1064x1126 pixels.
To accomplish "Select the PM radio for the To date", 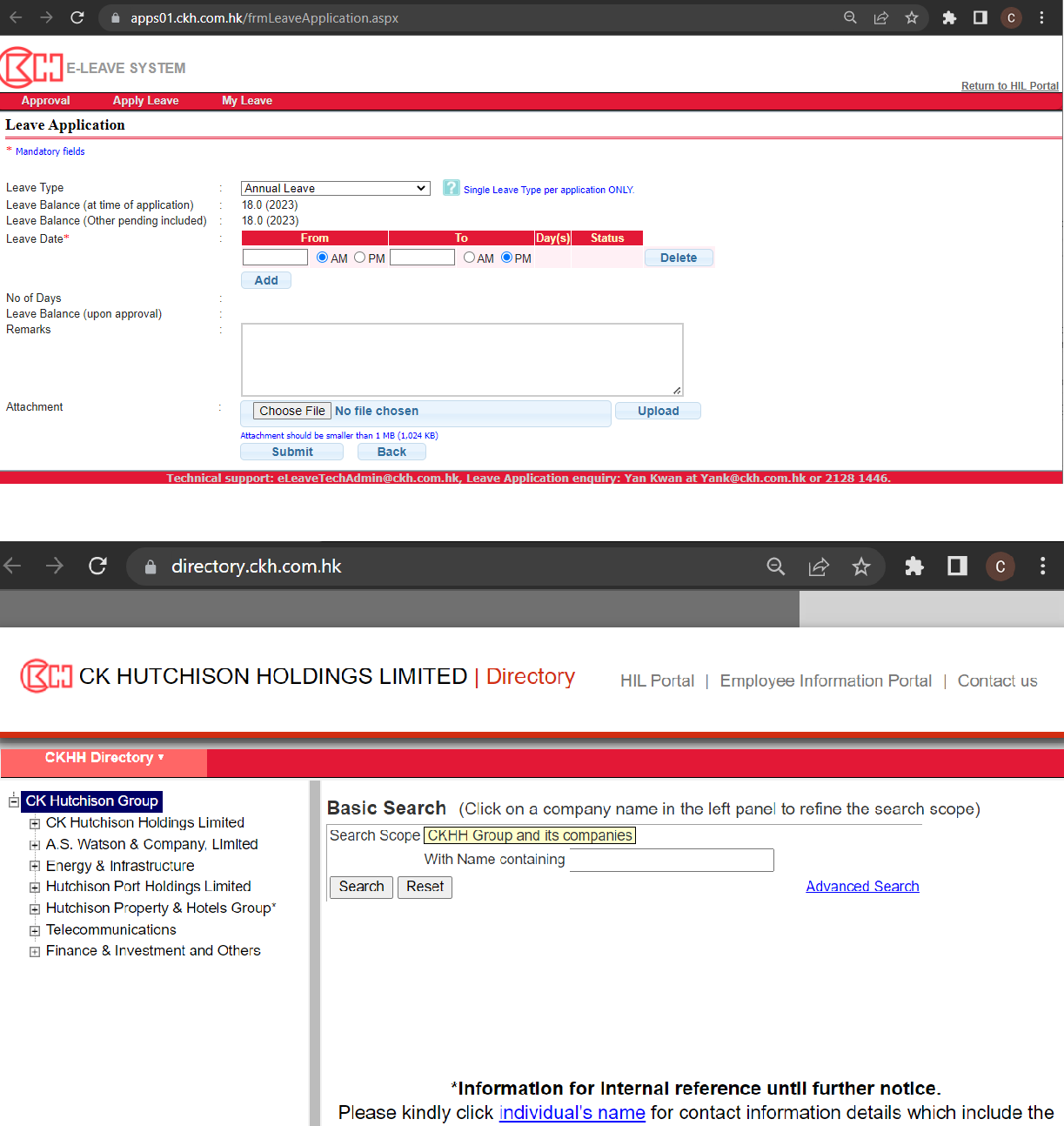I will click(506, 258).
